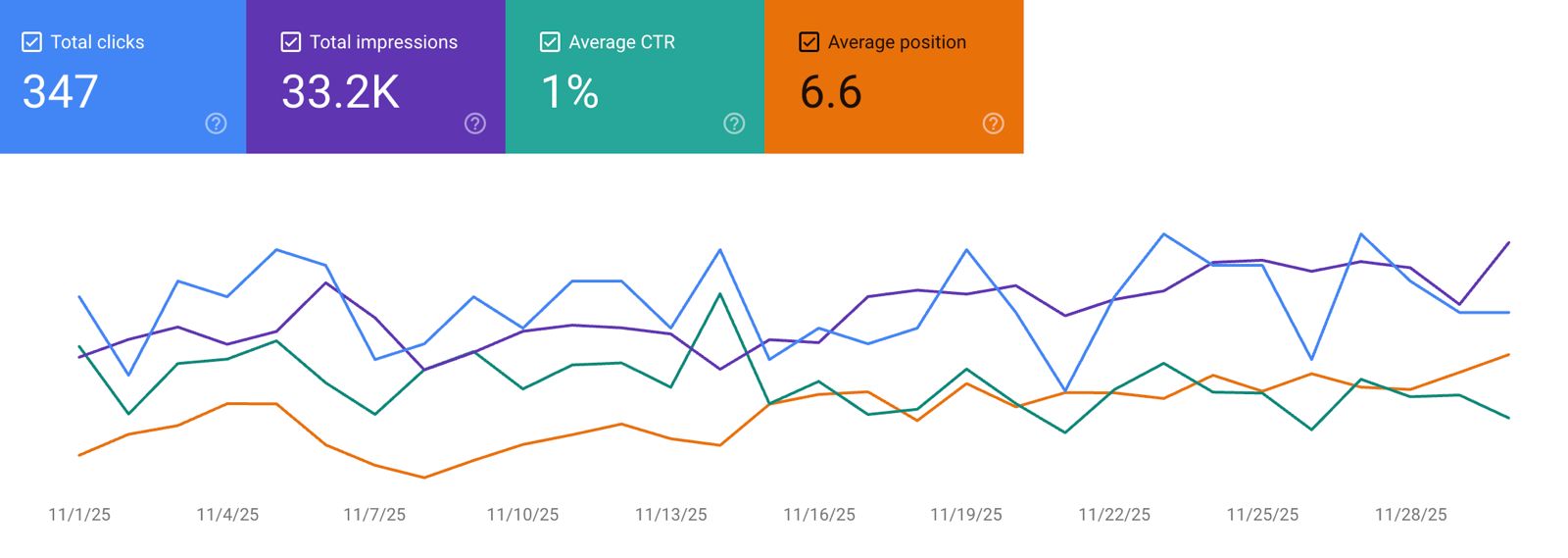Uncheck the Total clicks checkbox

(x=32, y=42)
